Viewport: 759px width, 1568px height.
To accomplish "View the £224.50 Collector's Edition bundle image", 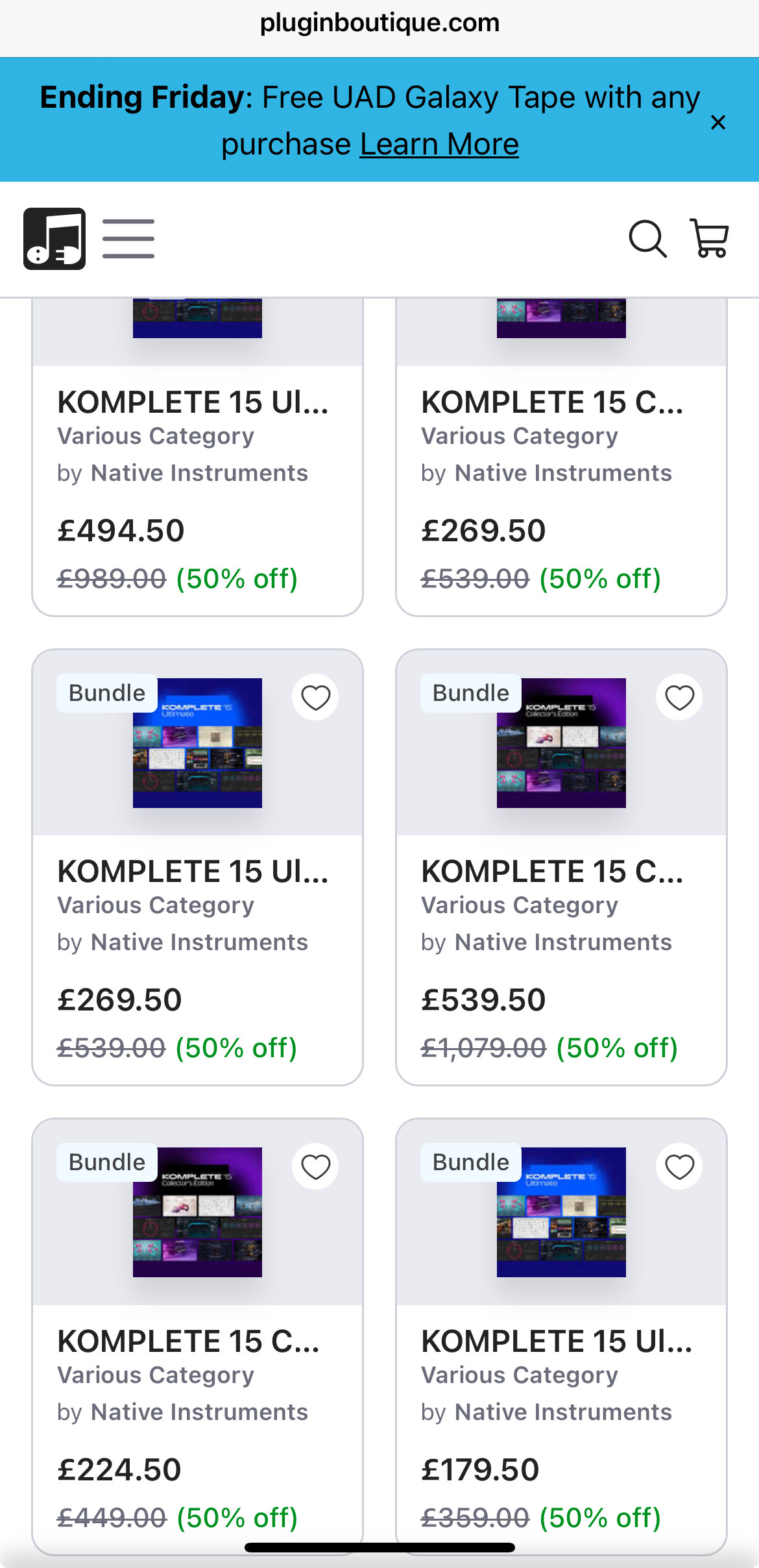I will [197, 1212].
